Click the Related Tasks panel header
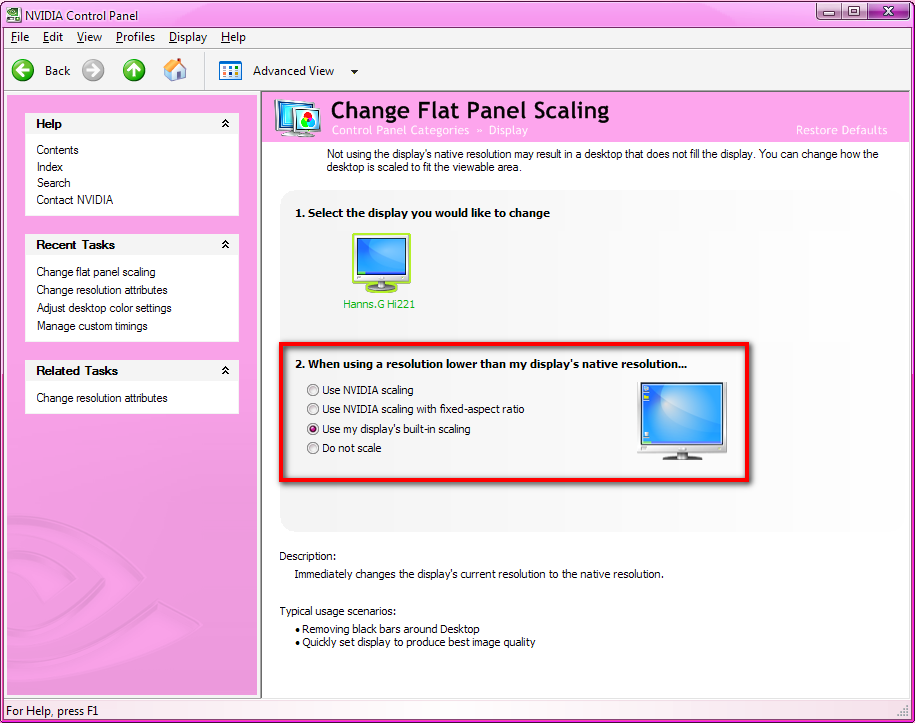This screenshot has width=915, height=723. click(x=132, y=371)
